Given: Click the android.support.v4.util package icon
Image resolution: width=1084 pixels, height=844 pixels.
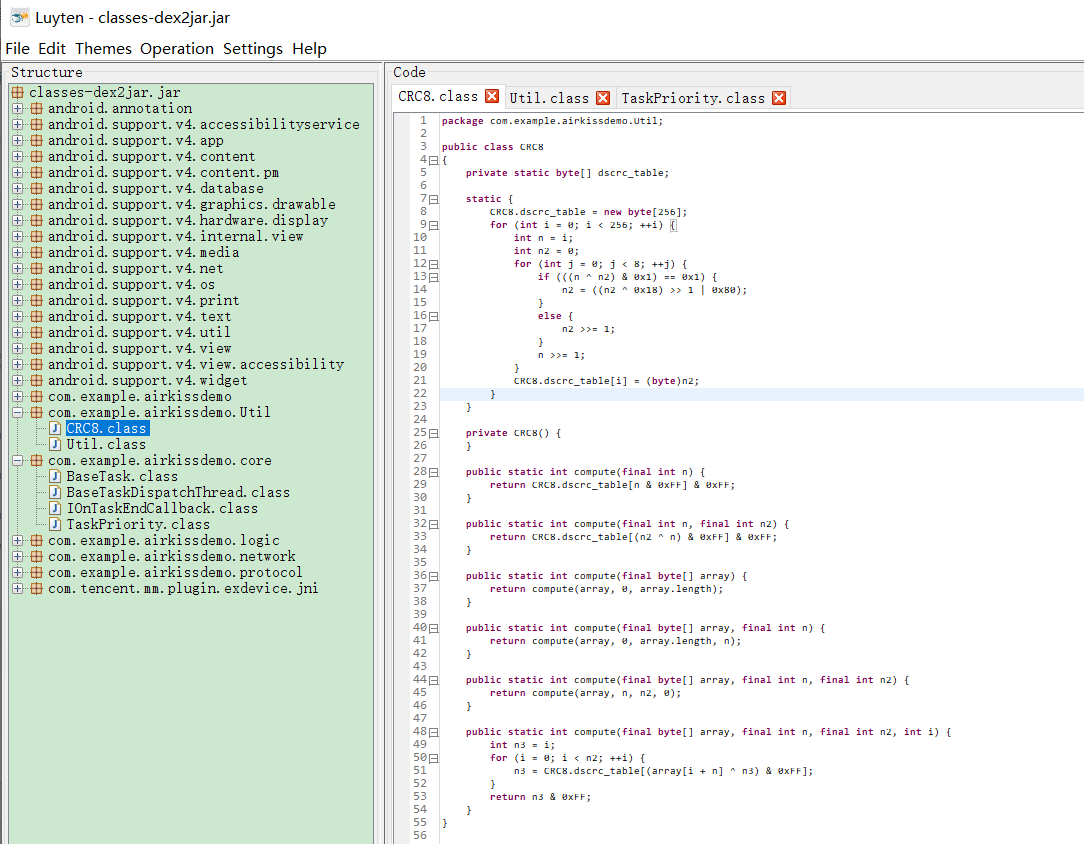Looking at the screenshot, I should 36,332.
